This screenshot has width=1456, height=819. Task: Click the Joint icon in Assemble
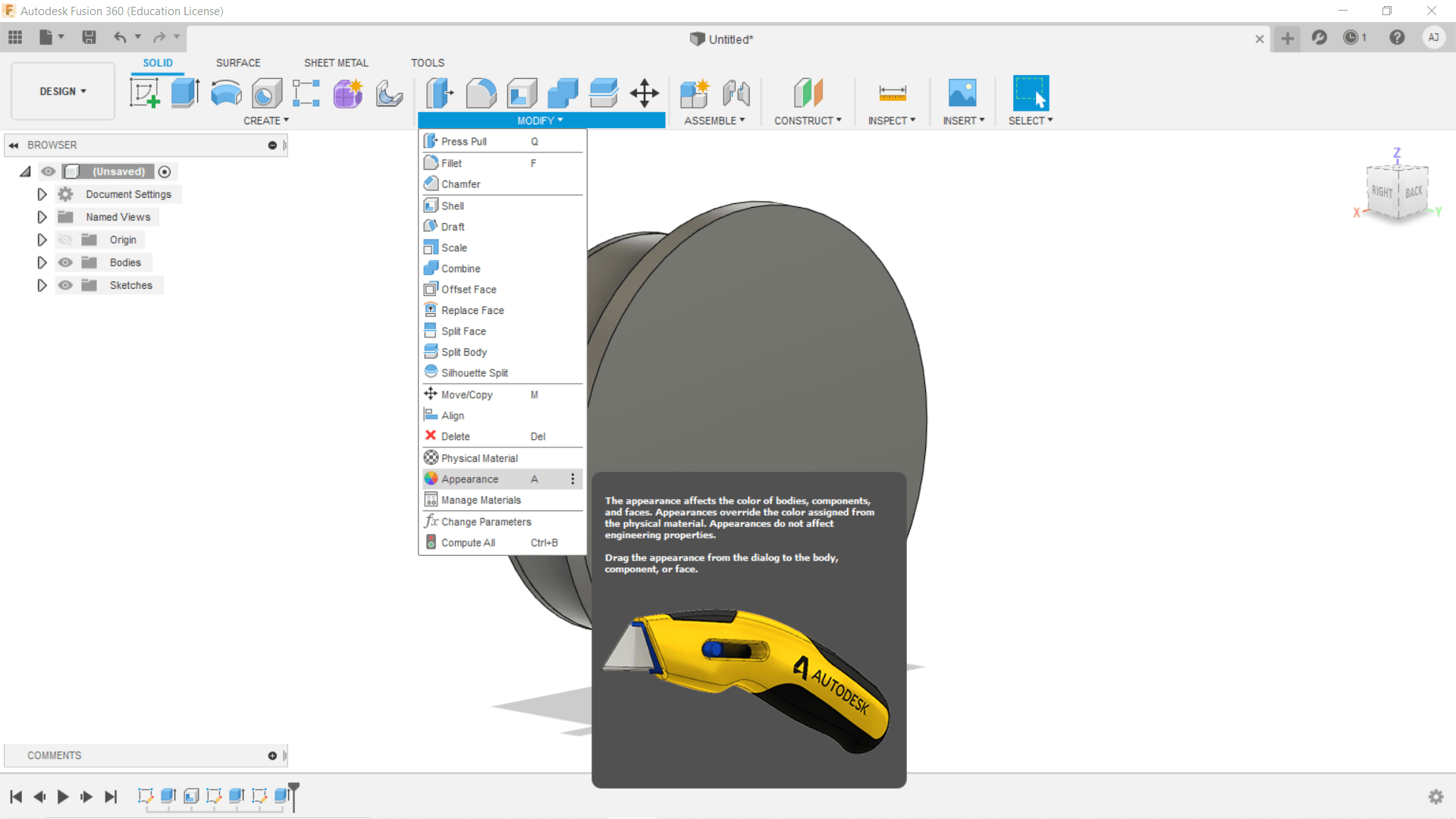click(x=736, y=93)
